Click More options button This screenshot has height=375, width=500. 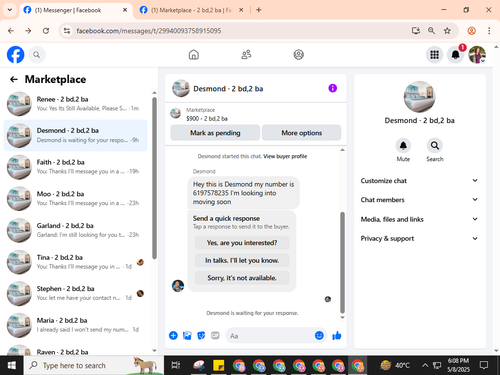[301, 133]
